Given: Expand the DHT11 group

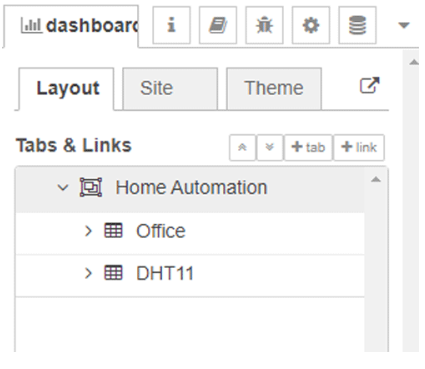Looking at the screenshot, I should (x=88, y=273).
